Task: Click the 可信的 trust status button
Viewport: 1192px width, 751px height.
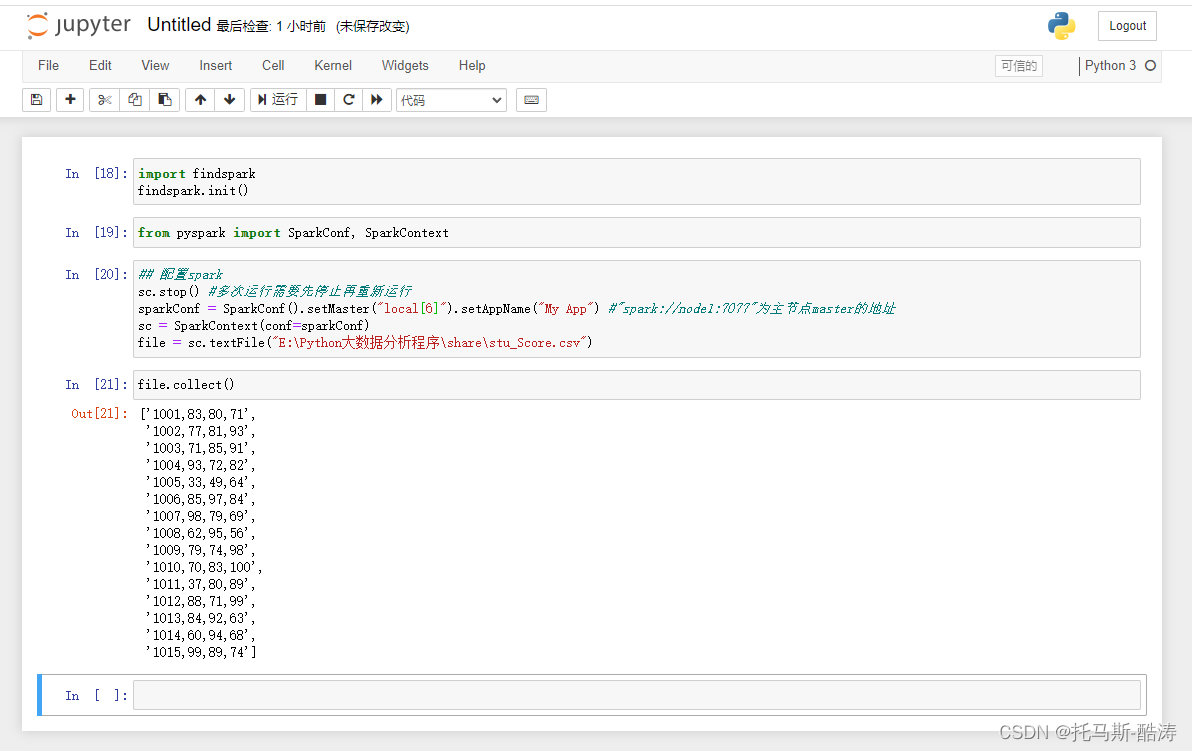Action: 1018,64
